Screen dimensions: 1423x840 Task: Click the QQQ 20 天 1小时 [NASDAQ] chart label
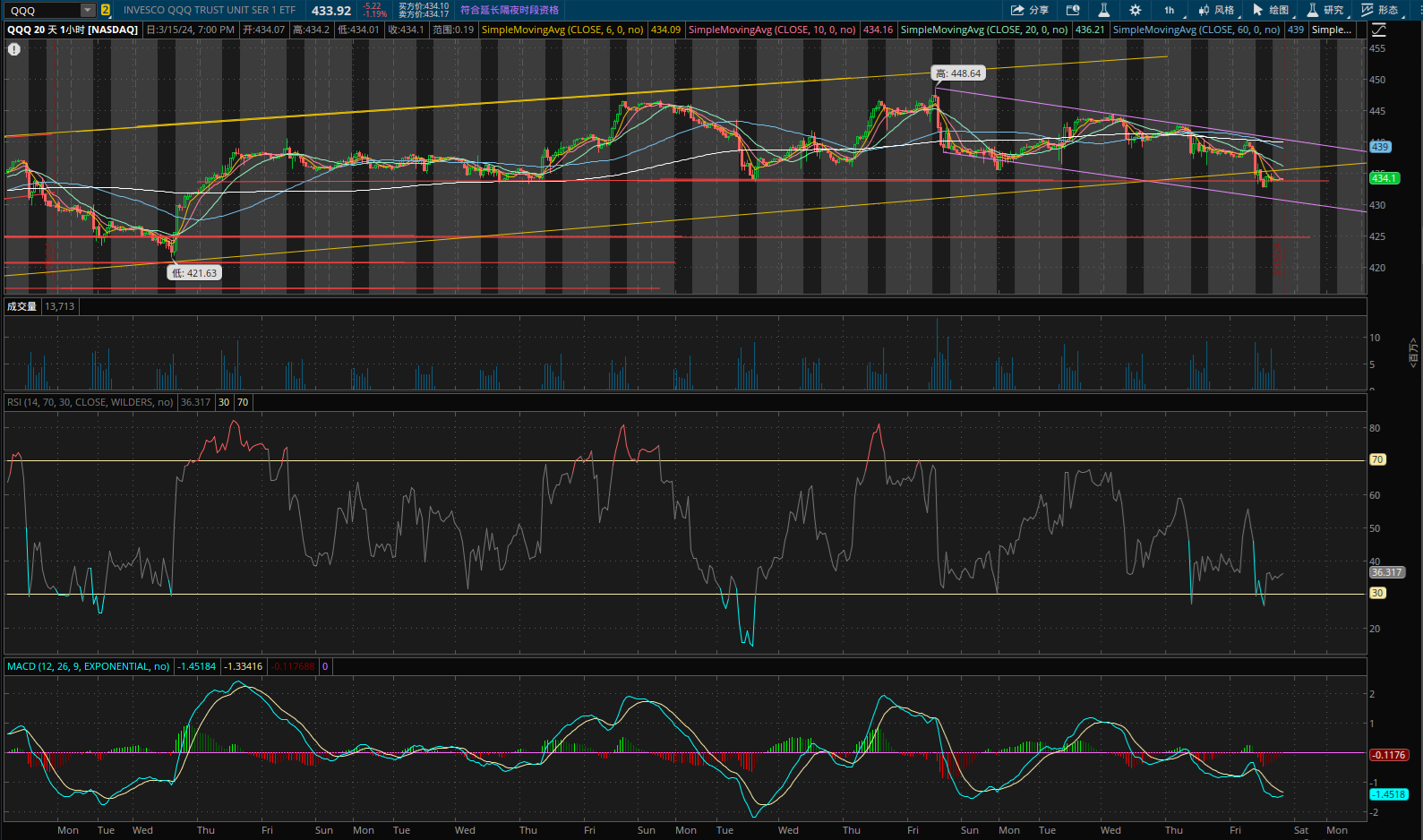73,30
